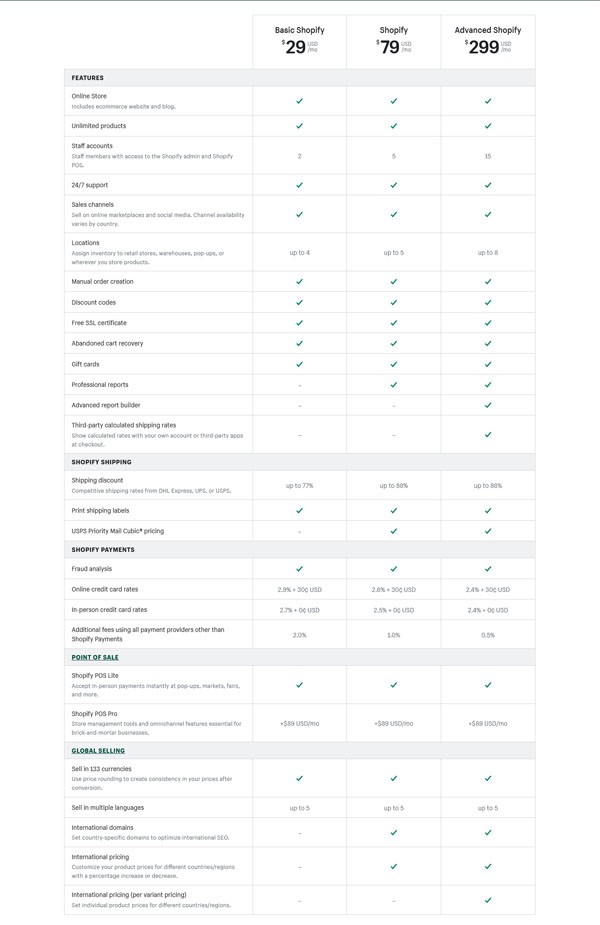The image size is (600, 925).
Task: Click Shopify POS Lite checkmark for Advanced Shopify
Action: 488,685
